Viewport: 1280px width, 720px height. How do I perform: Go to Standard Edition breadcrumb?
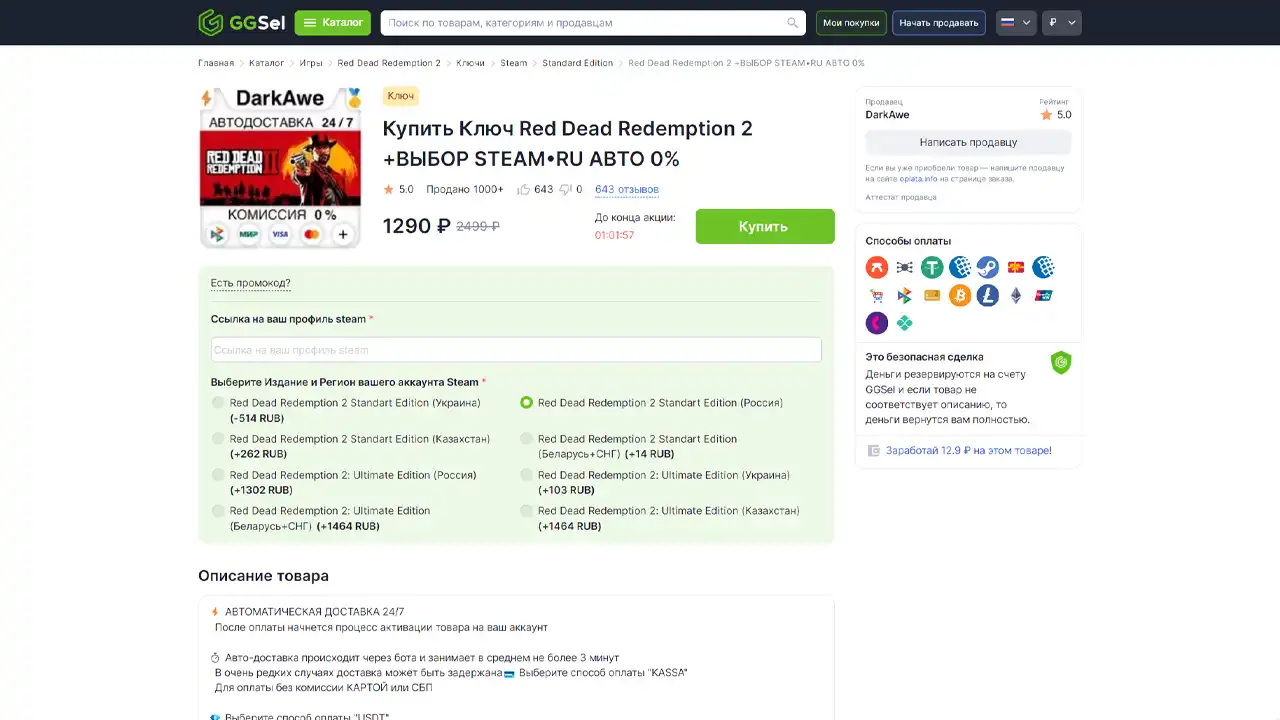578,63
